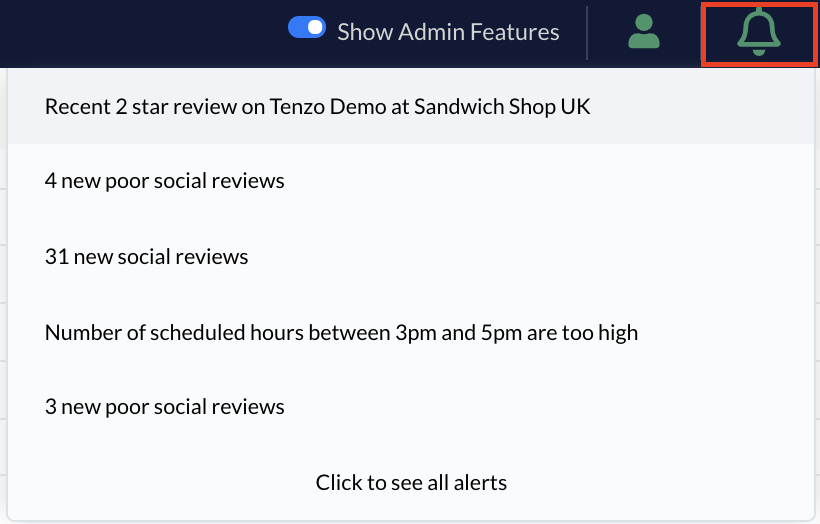The width and height of the screenshot is (820, 524).
Task: View the scheduled hours too high alert
Action: (x=411, y=333)
